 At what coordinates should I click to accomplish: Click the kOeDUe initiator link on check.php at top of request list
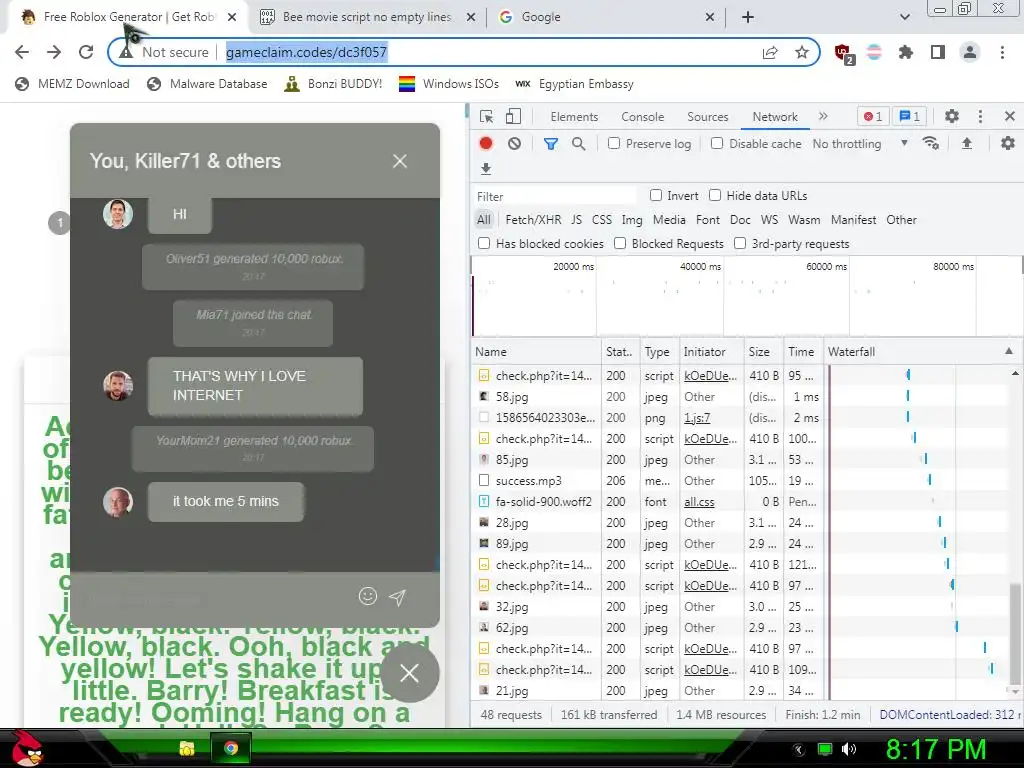711,376
